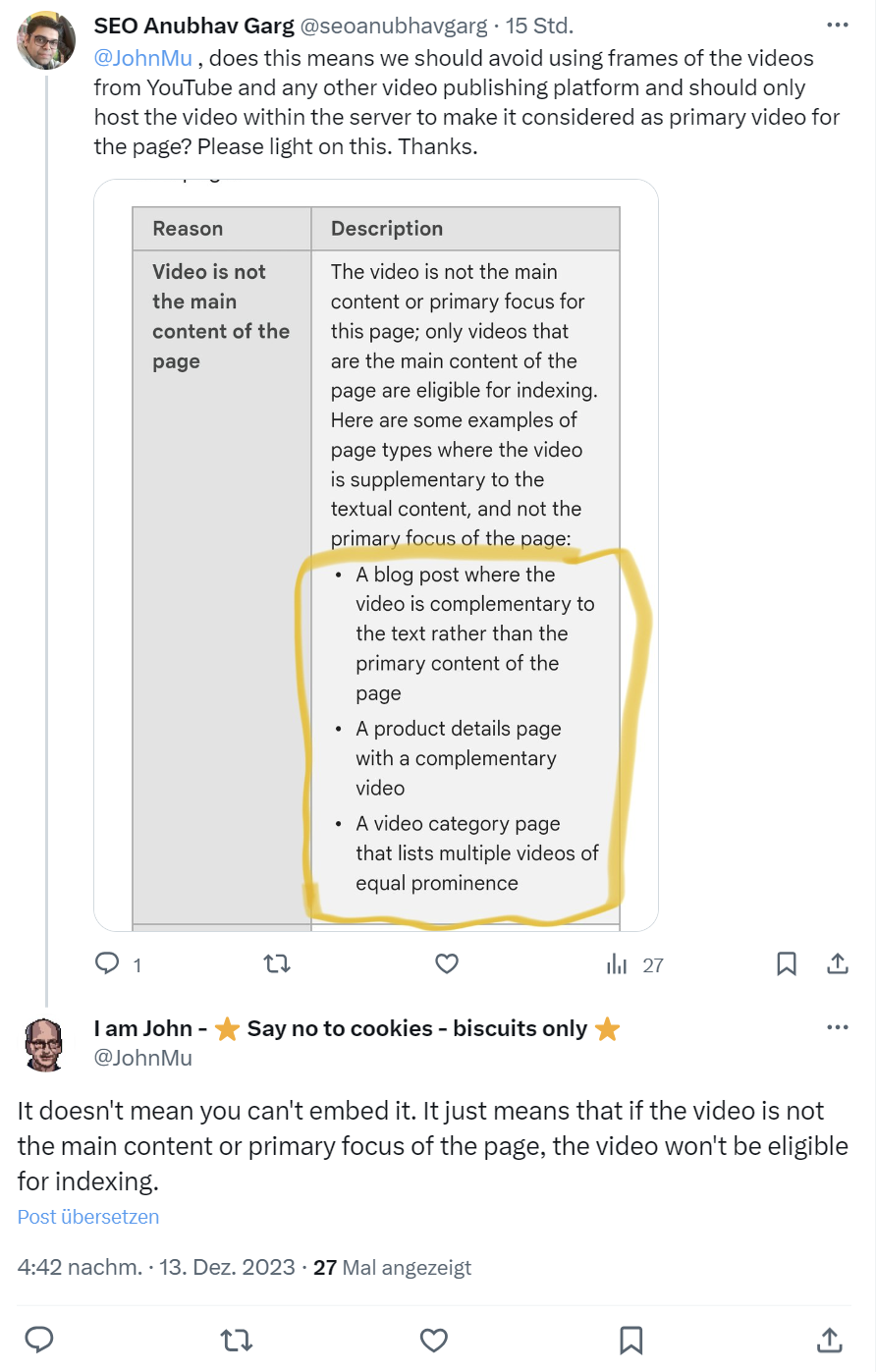Click the '15 Std.' tweet timestamp

coord(539,26)
